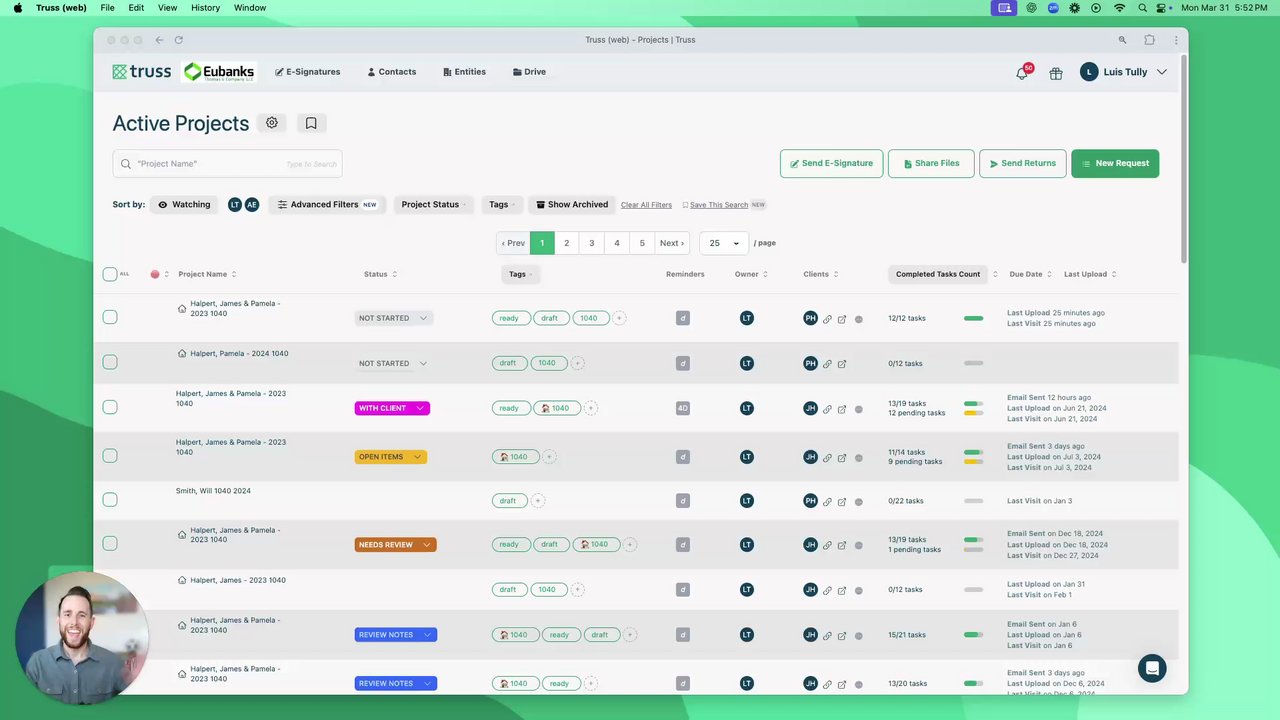Check the OPEN ITEMS project row
The height and width of the screenshot is (720, 1280).
click(x=110, y=456)
